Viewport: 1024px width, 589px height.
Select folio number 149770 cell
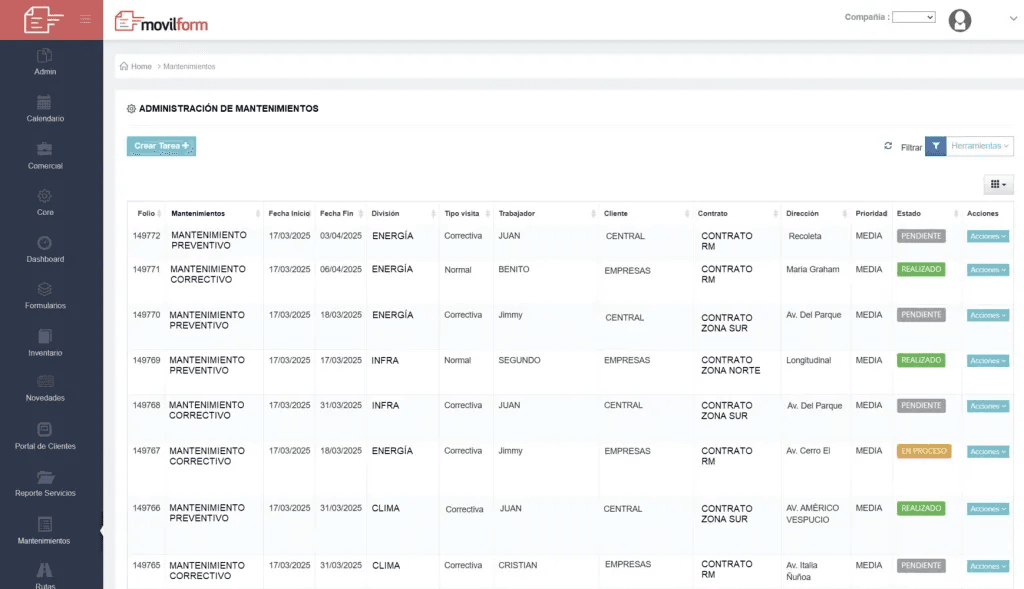[146, 315]
